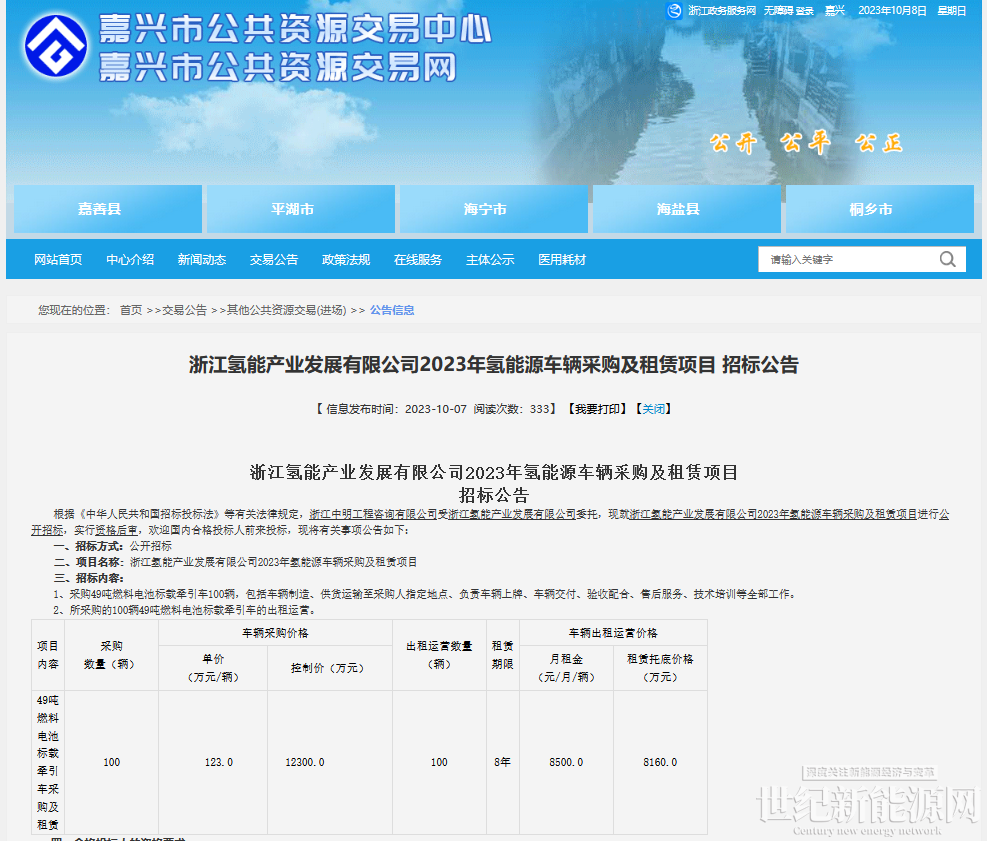This screenshot has height=841, width=987.
Task: Click 首页 in the breadcrumb
Action: (x=130, y=310)
